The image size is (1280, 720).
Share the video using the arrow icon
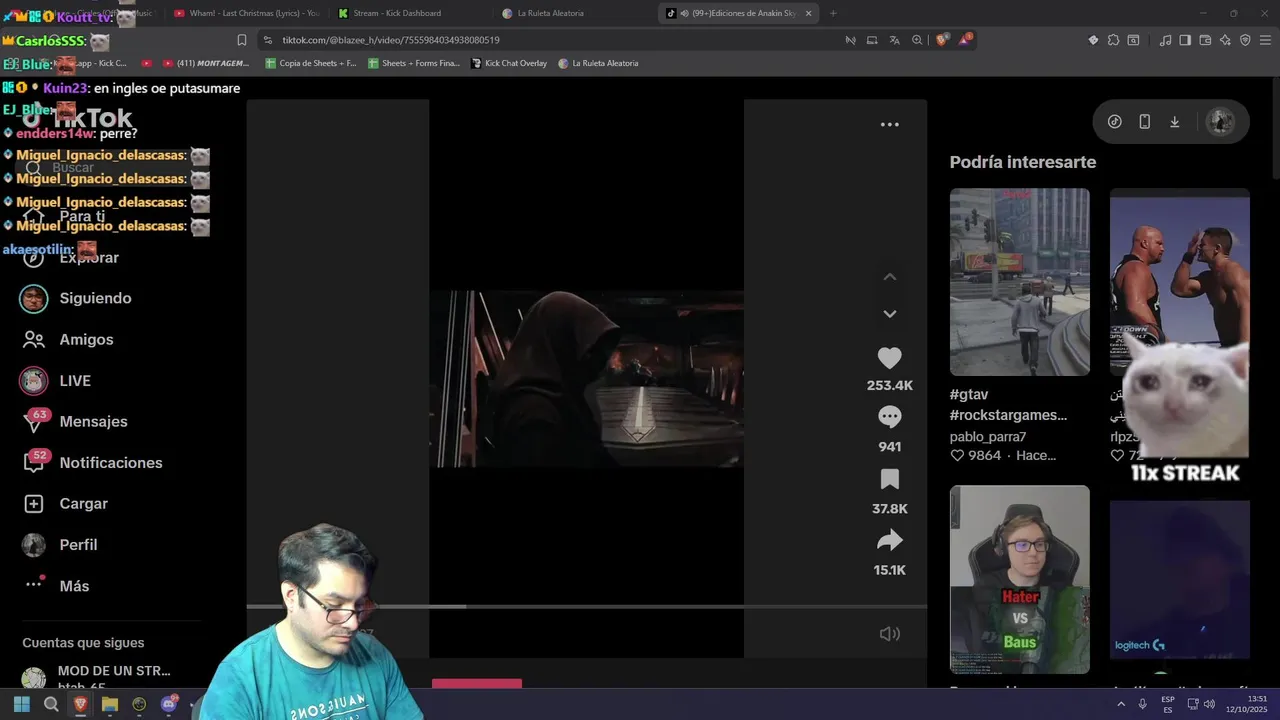click(889, 541)
